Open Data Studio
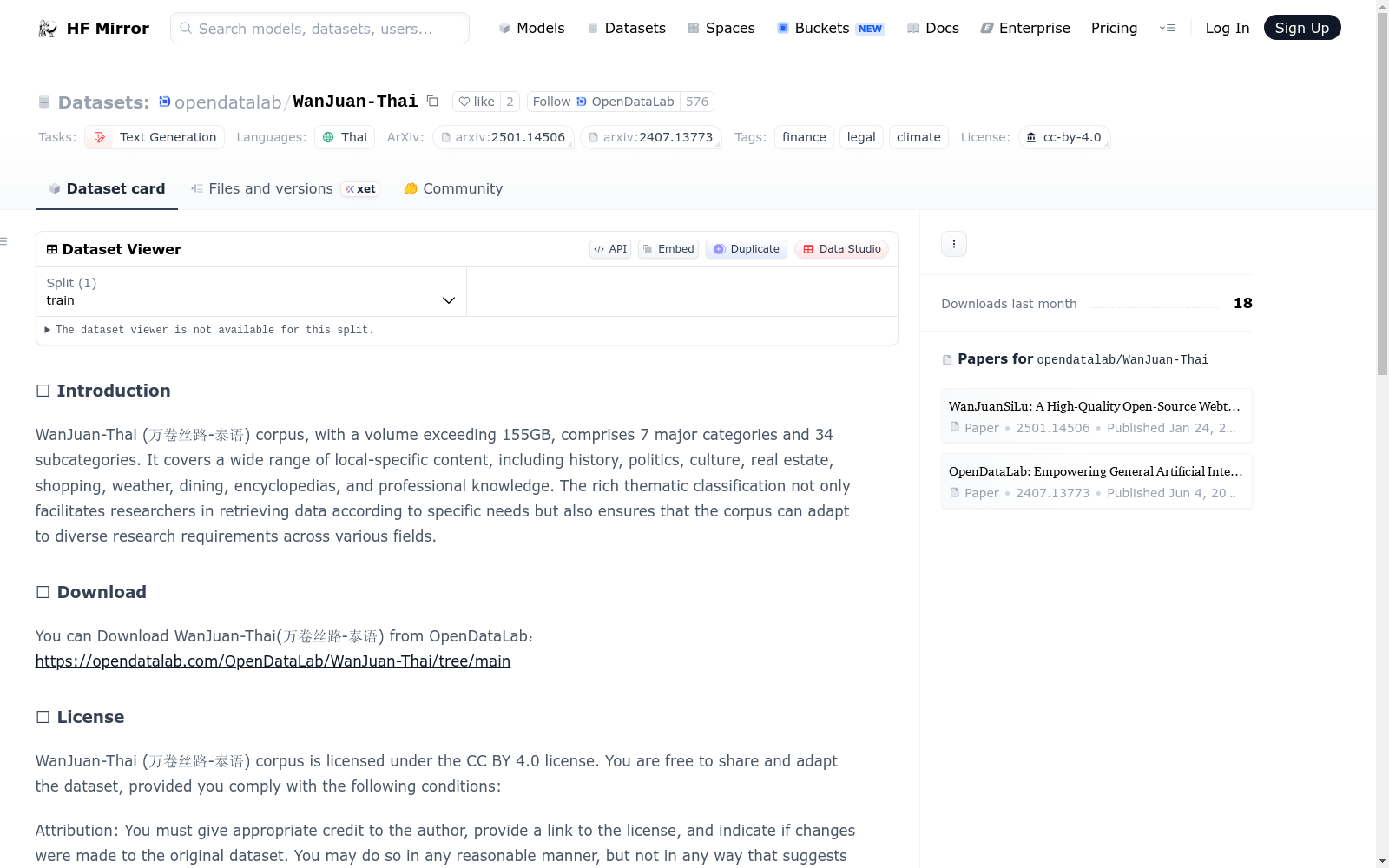1389x868 pixels. (841, 249)
